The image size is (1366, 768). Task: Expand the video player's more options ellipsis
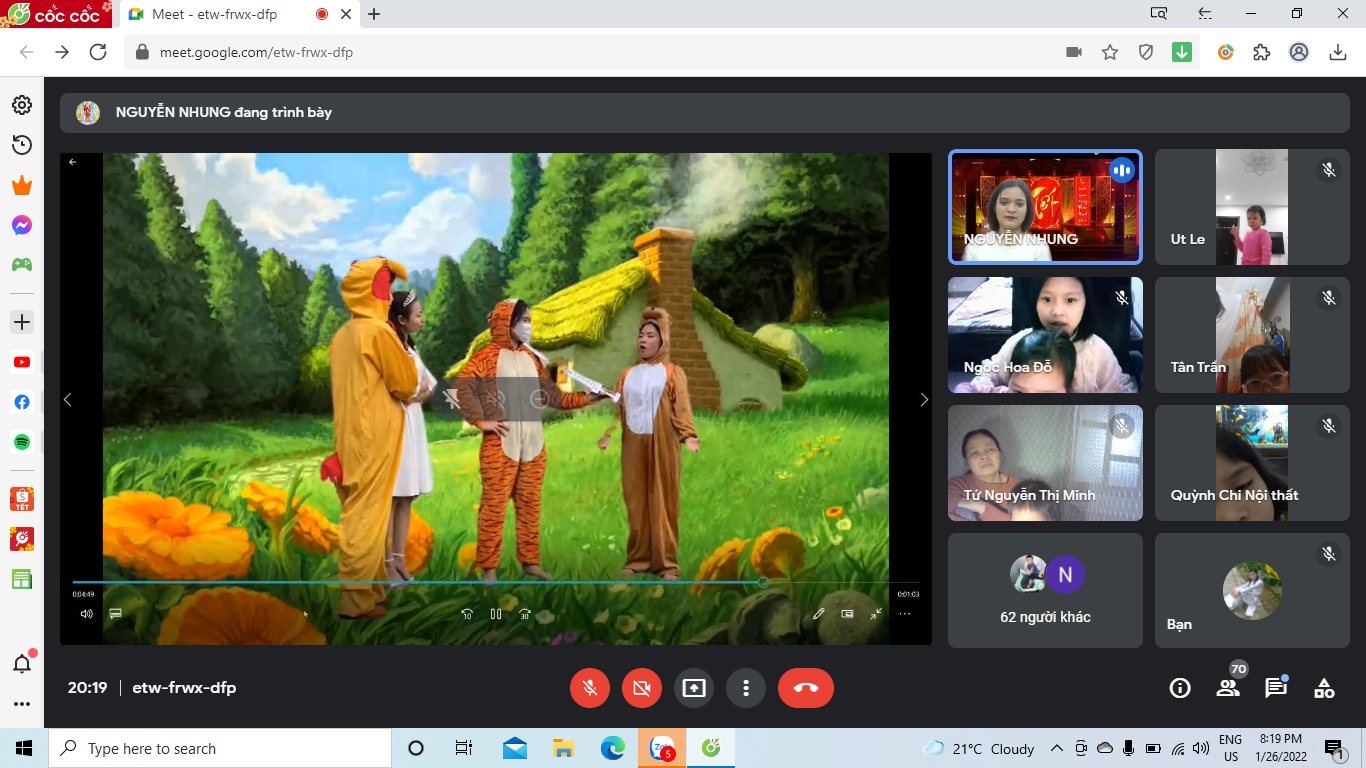[904, 614]
